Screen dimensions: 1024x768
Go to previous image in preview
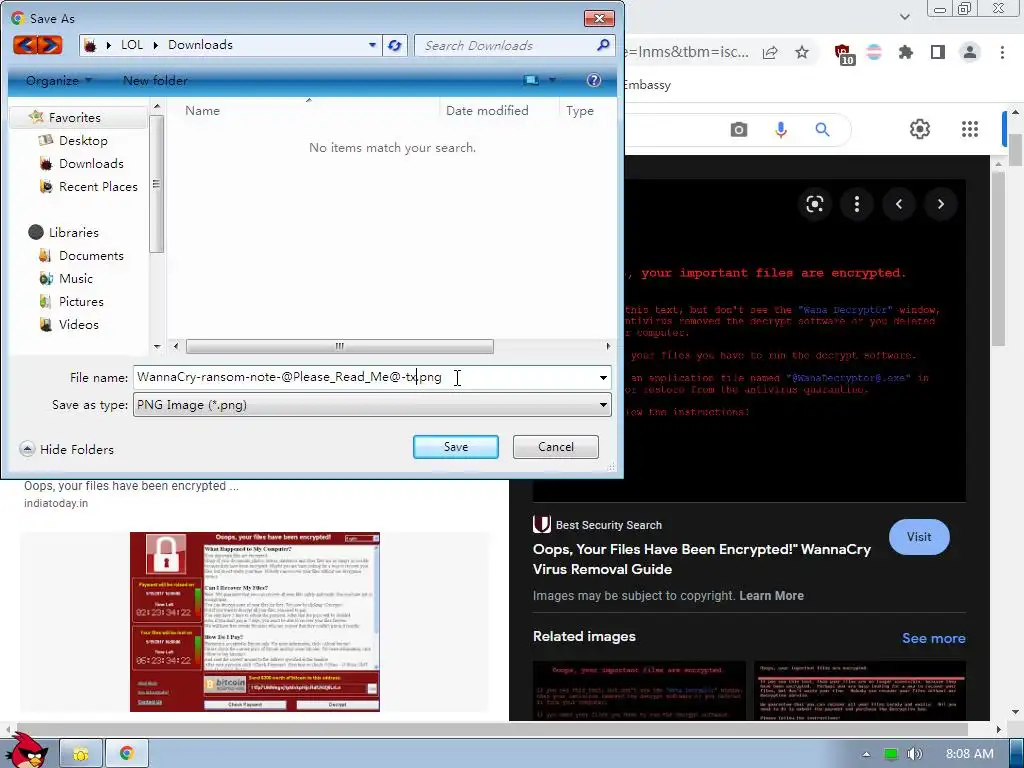click(x=899, y=204)
